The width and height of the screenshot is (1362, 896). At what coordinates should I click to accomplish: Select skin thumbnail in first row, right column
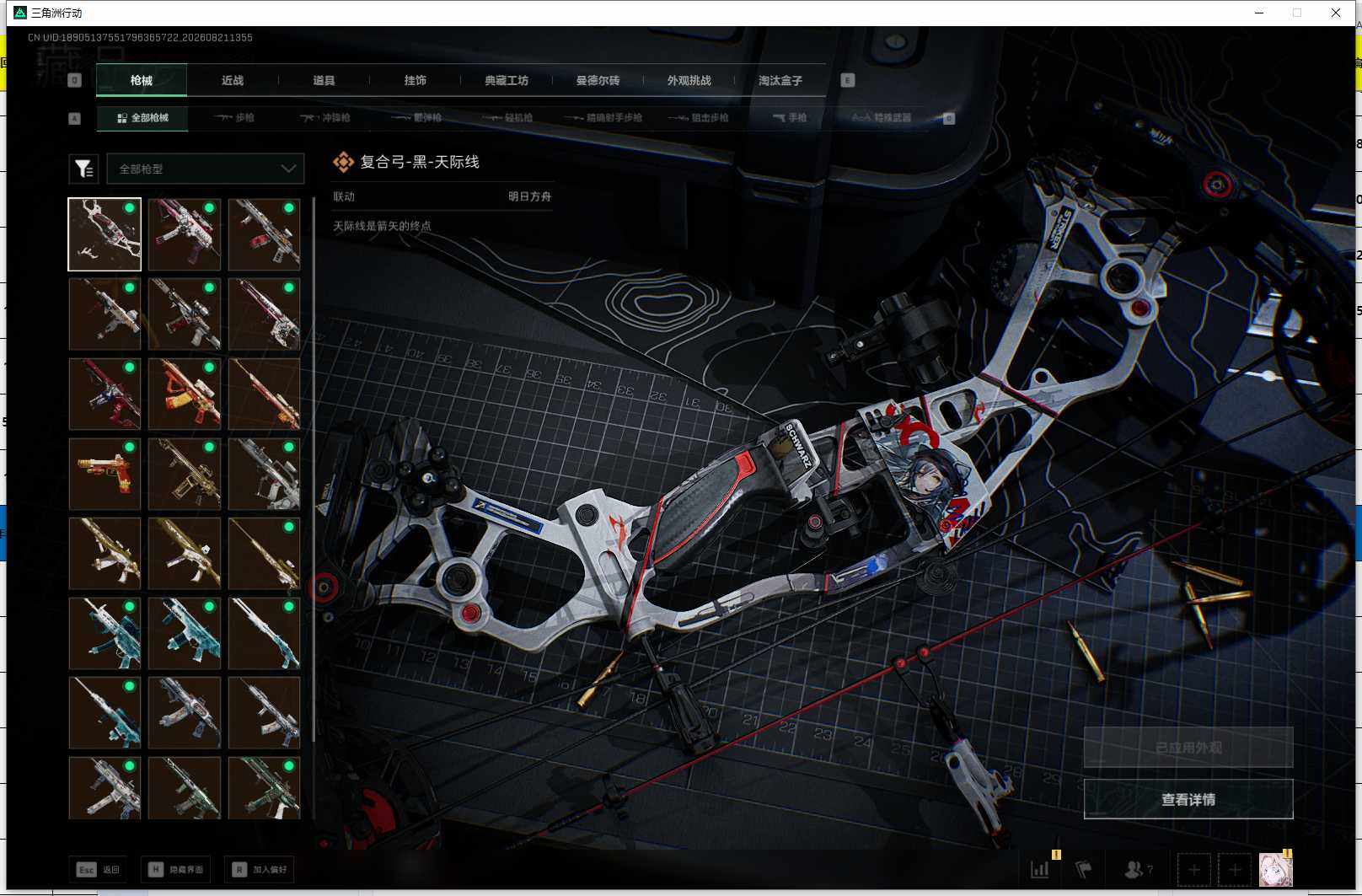tap(264, 234)
